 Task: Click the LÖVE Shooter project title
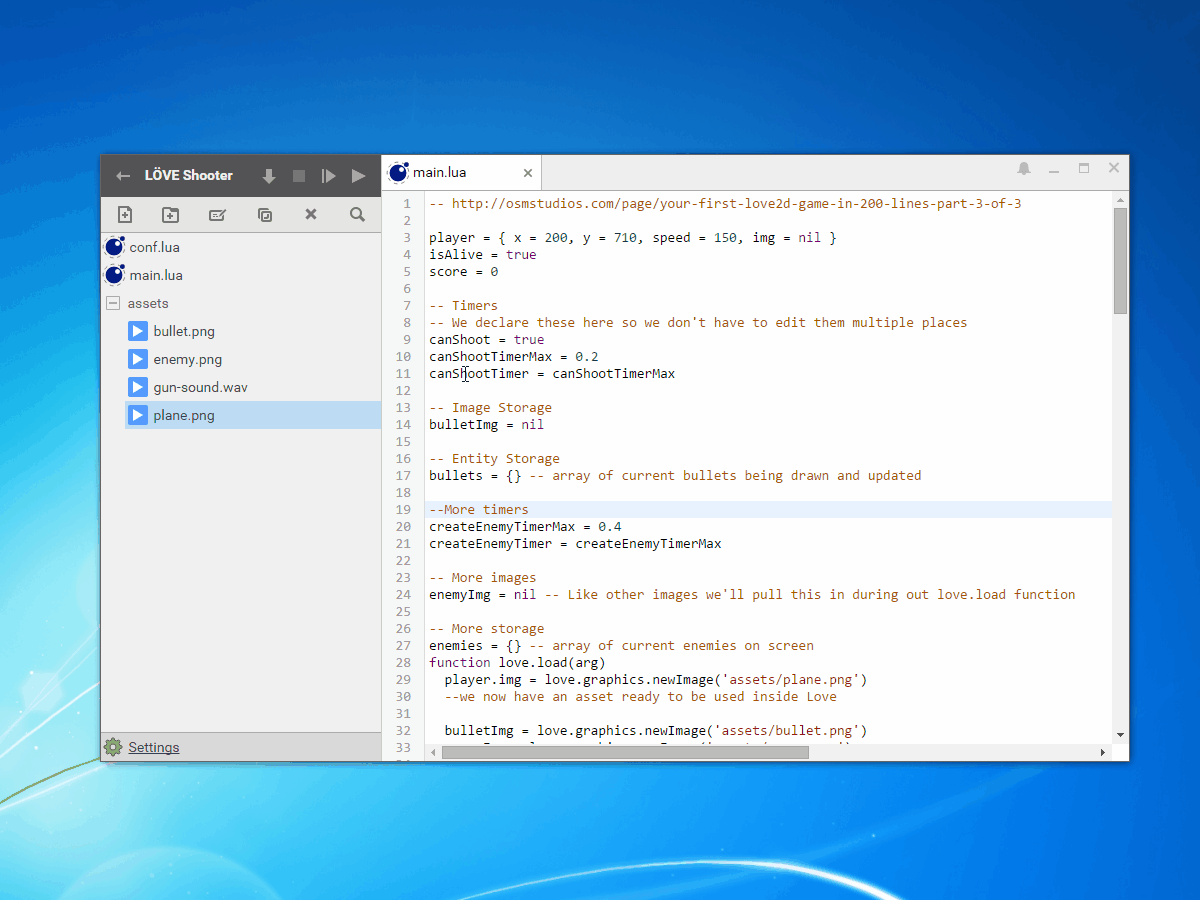pos(189,176)
